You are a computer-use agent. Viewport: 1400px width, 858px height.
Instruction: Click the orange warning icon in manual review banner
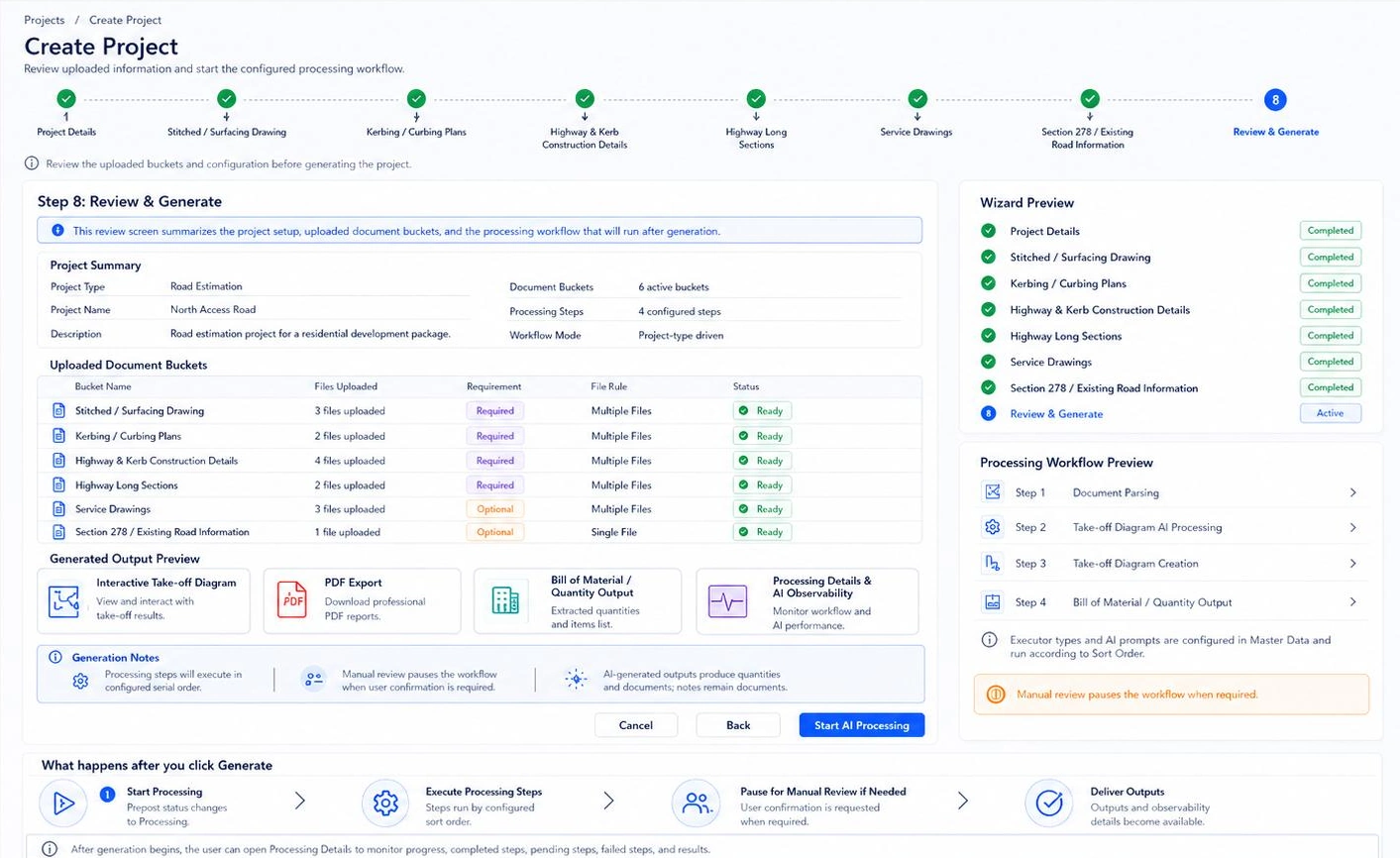pos(997,695)
